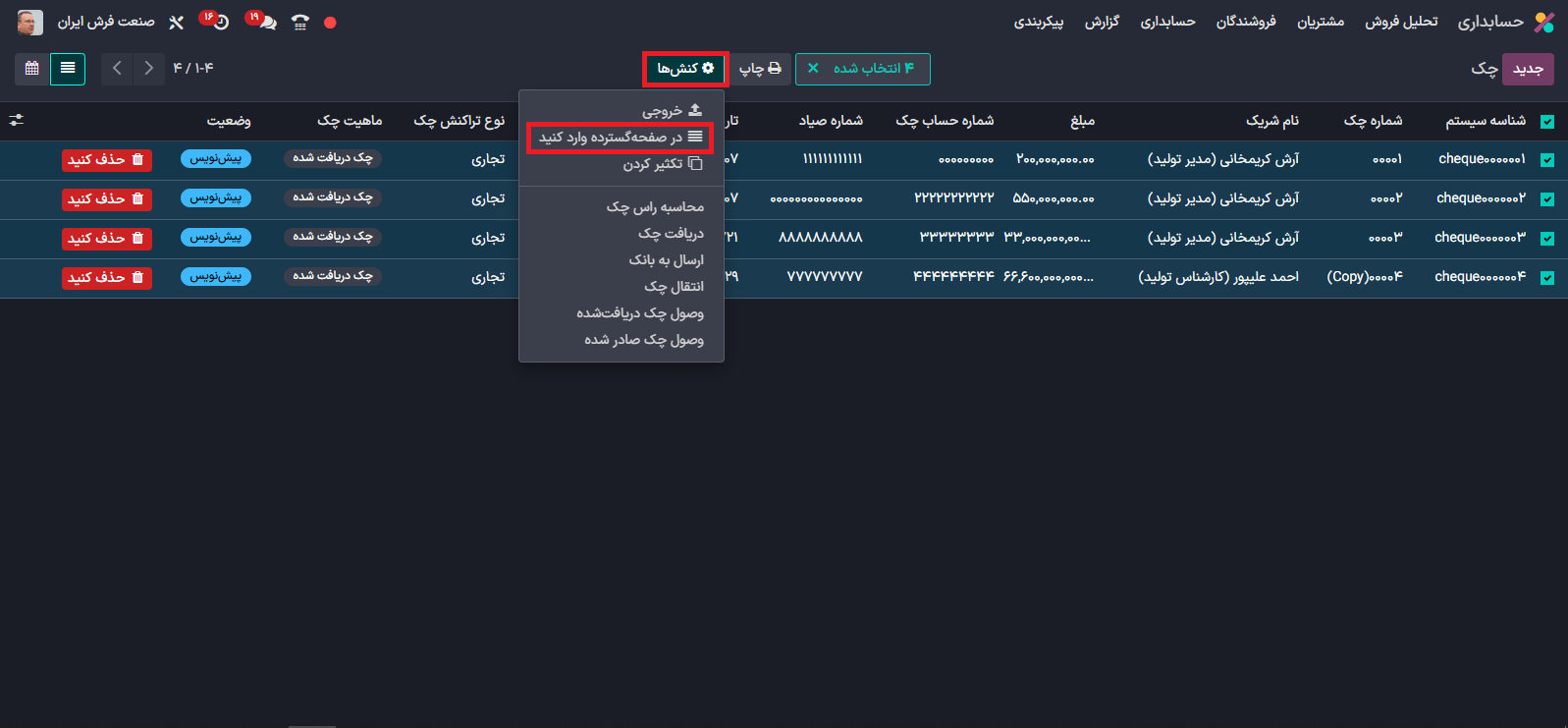Choose تکثیر کردن duplicate menu entry

click(662, 164)
